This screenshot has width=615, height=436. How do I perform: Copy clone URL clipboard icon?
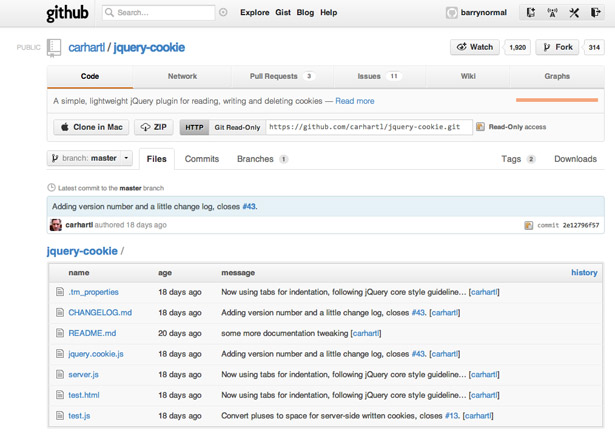pyautogui.click(x=480, y=127)
